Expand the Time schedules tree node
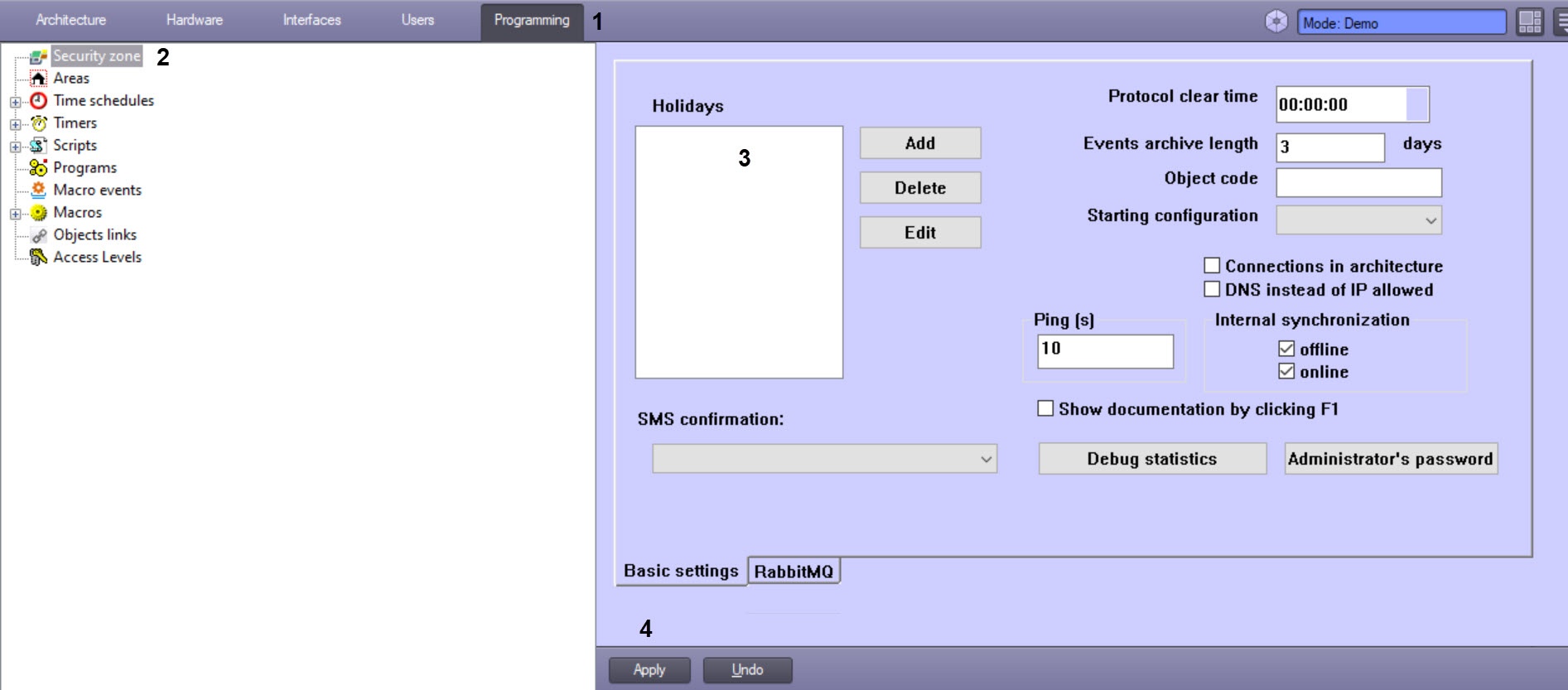The height and width of the screenshot is (690, 1568). [15, 102]
